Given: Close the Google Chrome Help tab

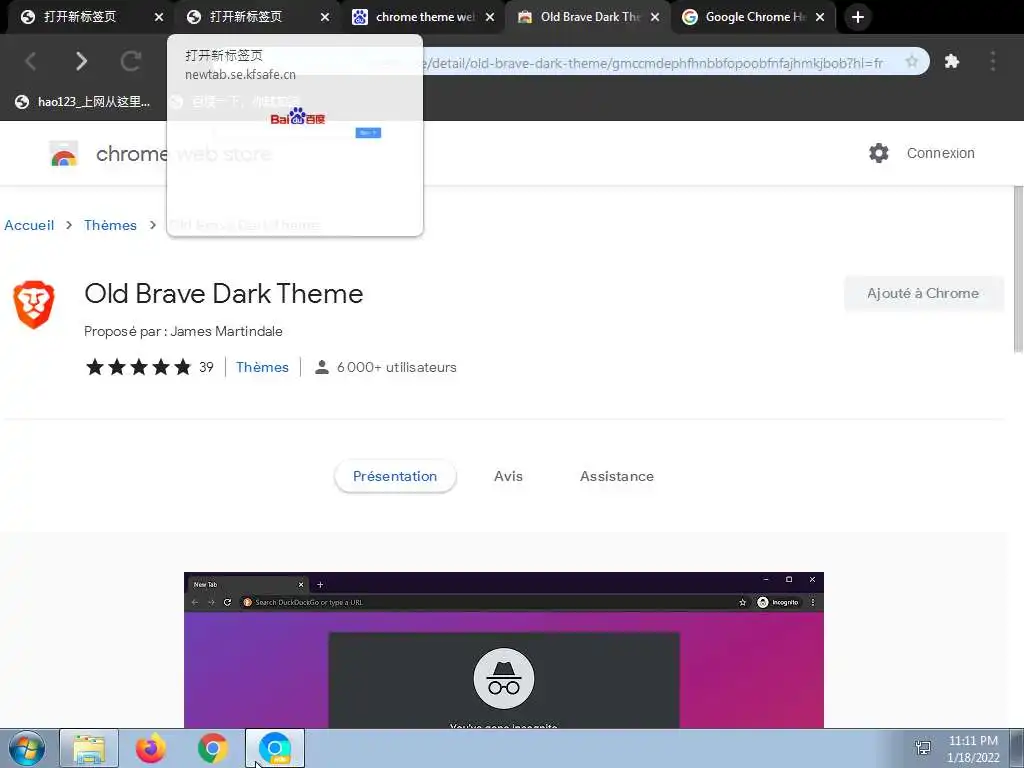Looking at the screenshot, I should click(820, 18).
